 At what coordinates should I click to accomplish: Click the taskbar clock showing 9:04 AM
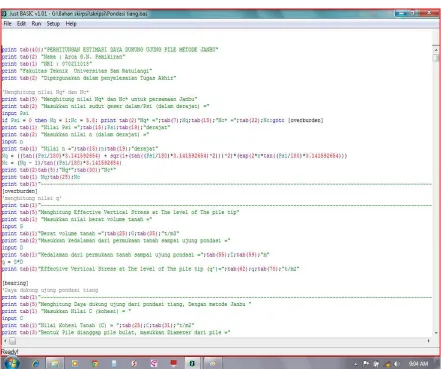418,364
